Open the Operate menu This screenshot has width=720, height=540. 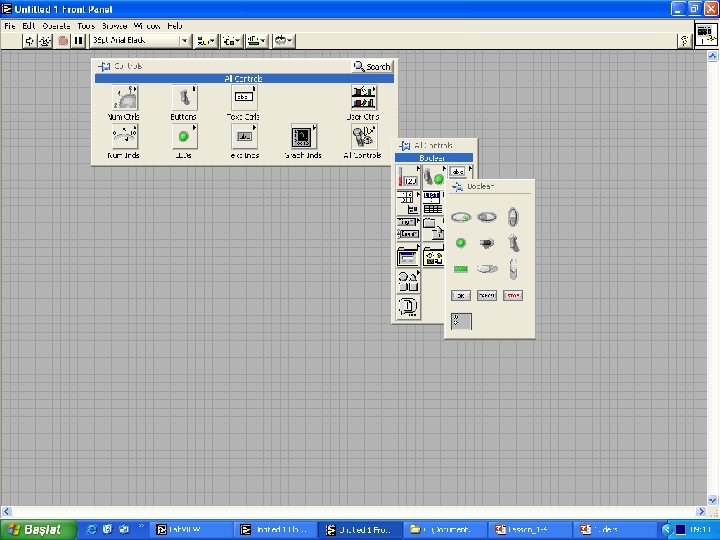pos(56,26)
